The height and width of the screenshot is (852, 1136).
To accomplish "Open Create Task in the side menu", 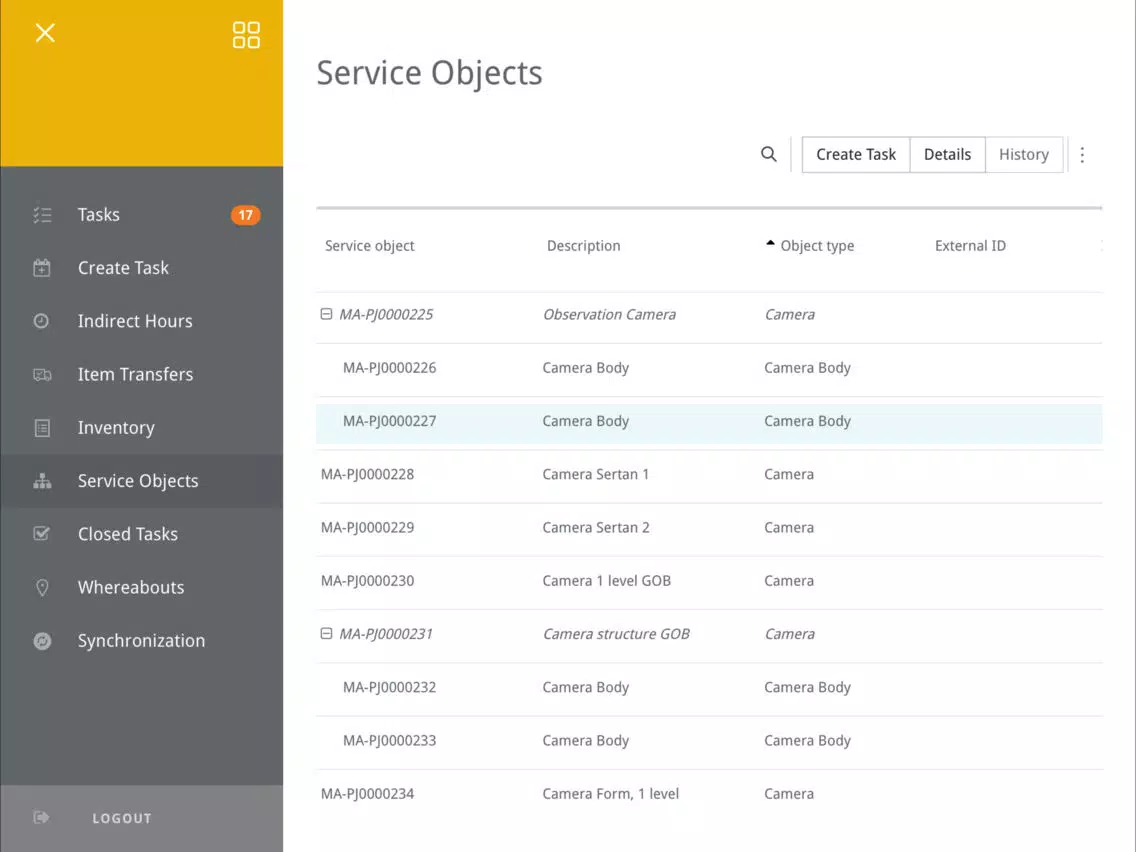I will point(141,268).
